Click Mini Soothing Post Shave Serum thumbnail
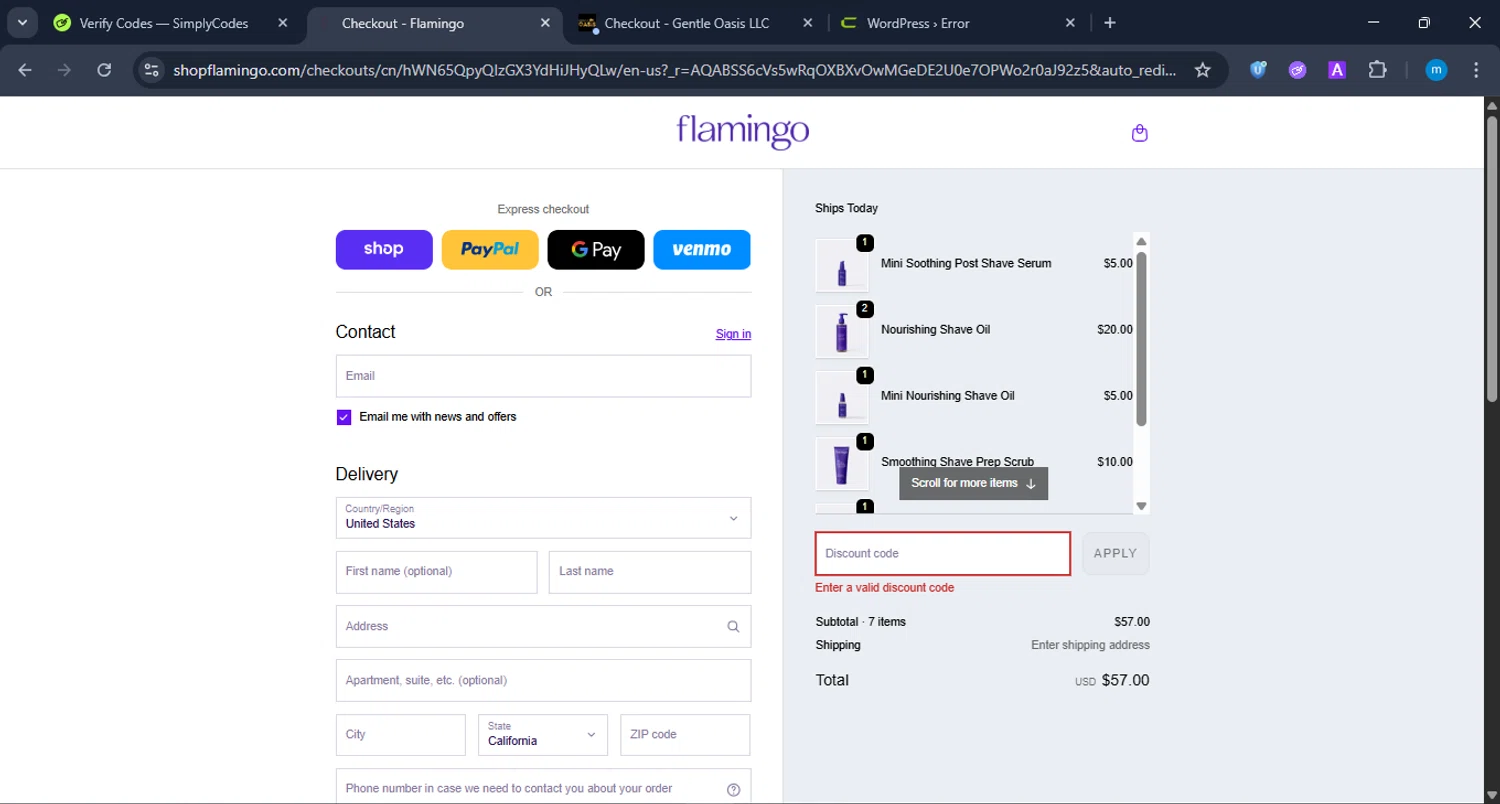The height and width of the screenshot is (804, 1500). [842, 266]
